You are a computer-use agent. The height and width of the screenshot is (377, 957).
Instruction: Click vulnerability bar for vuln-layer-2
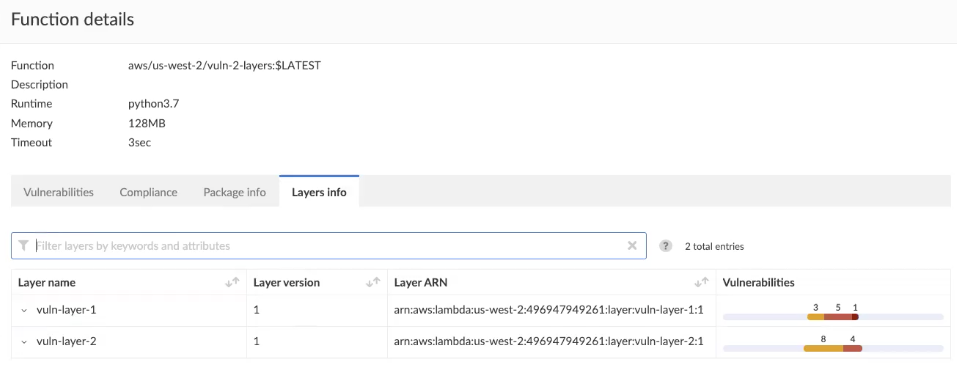point(833,348)
